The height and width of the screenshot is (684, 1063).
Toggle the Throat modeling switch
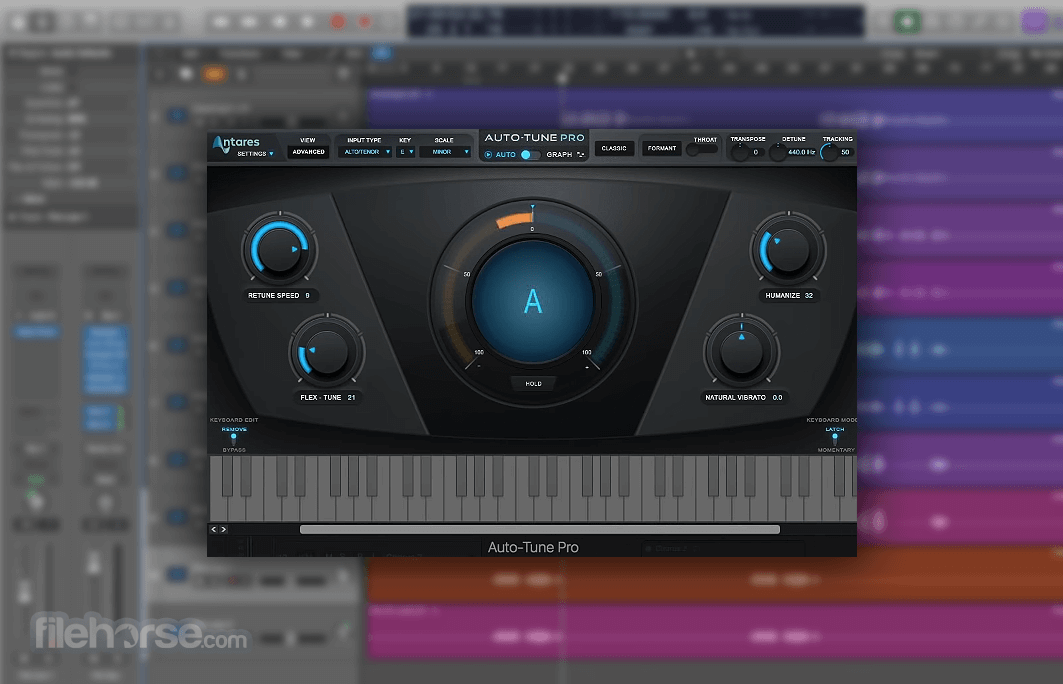coord(704,150)
